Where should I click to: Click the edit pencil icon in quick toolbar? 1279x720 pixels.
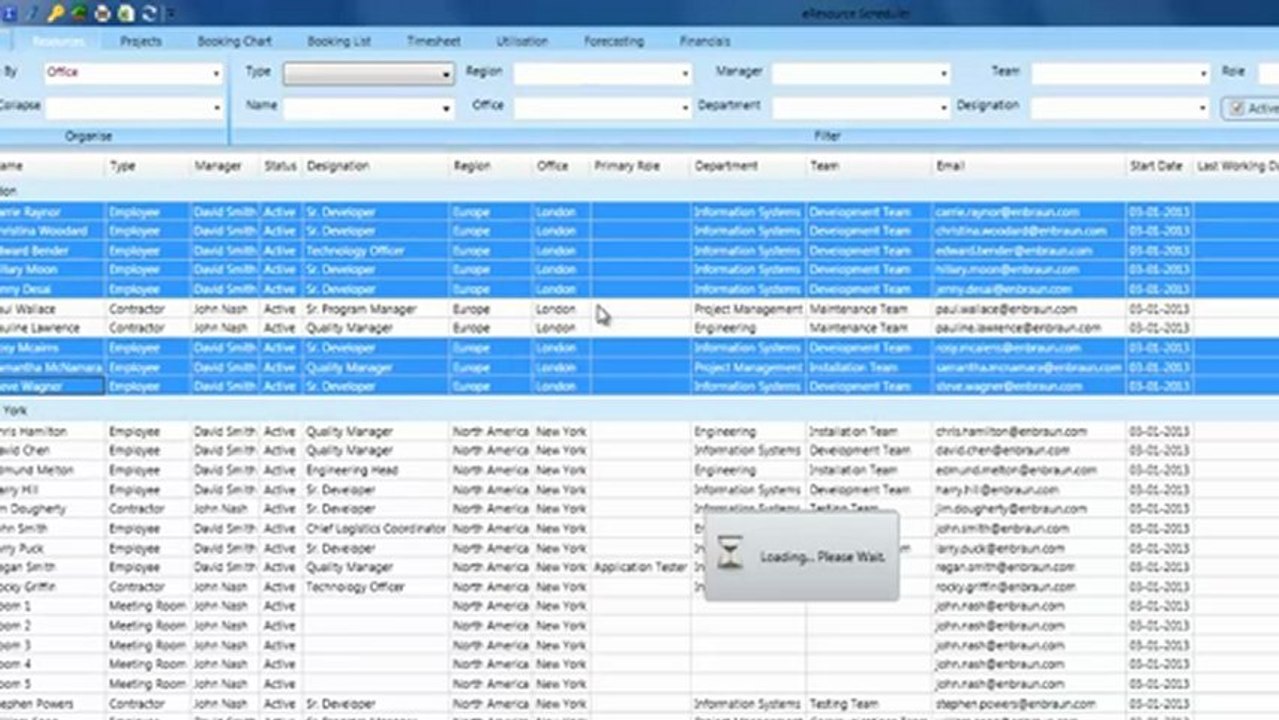point(32,13)
